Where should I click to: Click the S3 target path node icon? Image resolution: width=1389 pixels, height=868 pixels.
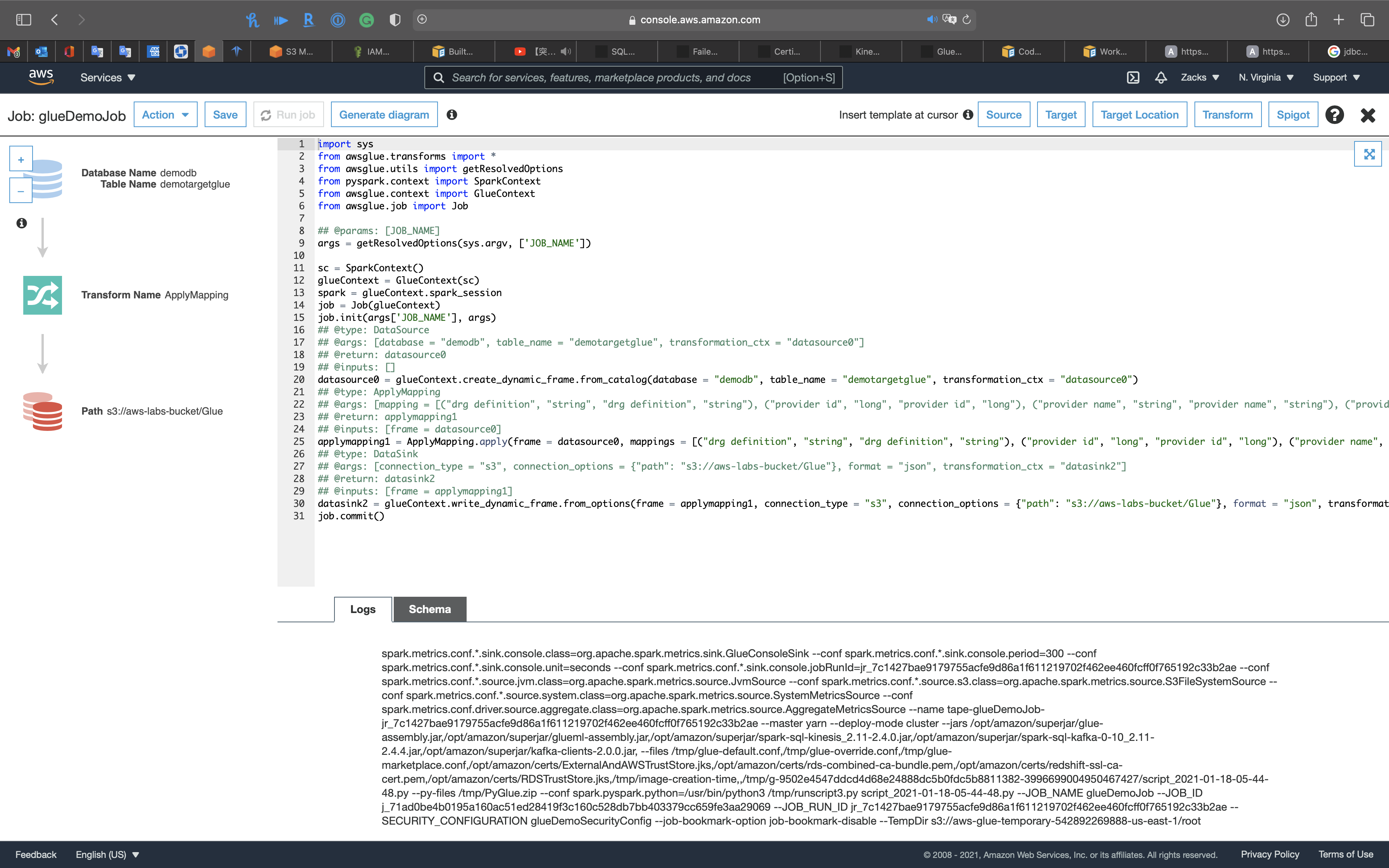43,411
